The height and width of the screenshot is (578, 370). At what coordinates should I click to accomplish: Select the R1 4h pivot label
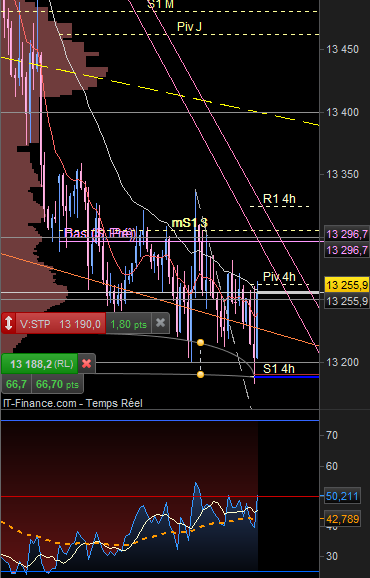pos(279,199)
